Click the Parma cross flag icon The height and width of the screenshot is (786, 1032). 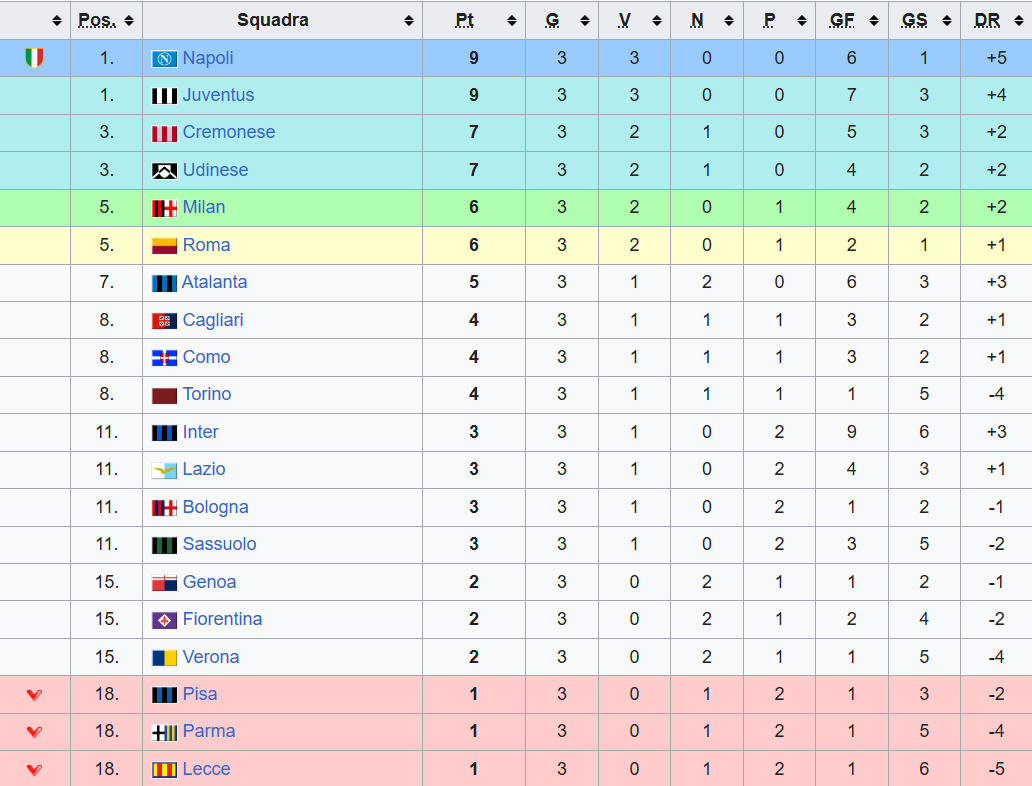point(164,732)
